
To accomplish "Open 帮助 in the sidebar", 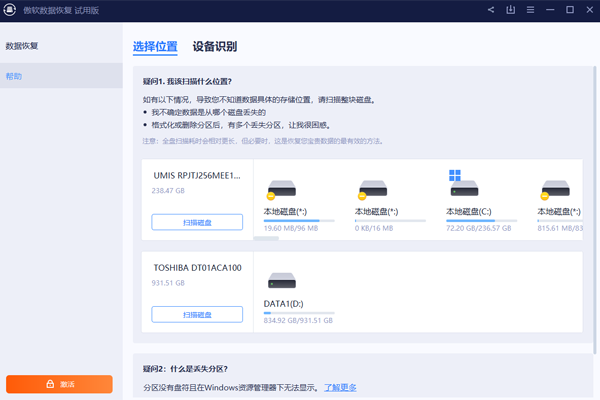I will [x=14, y=76].
